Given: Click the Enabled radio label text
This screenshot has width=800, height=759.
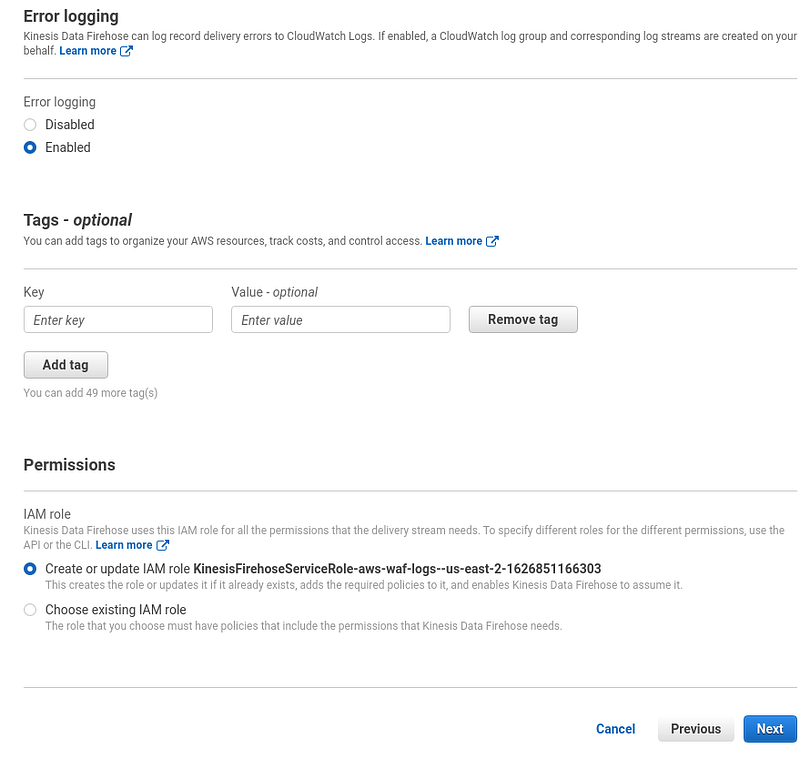Looking at the screenshot, I should (x=68, y=147).
